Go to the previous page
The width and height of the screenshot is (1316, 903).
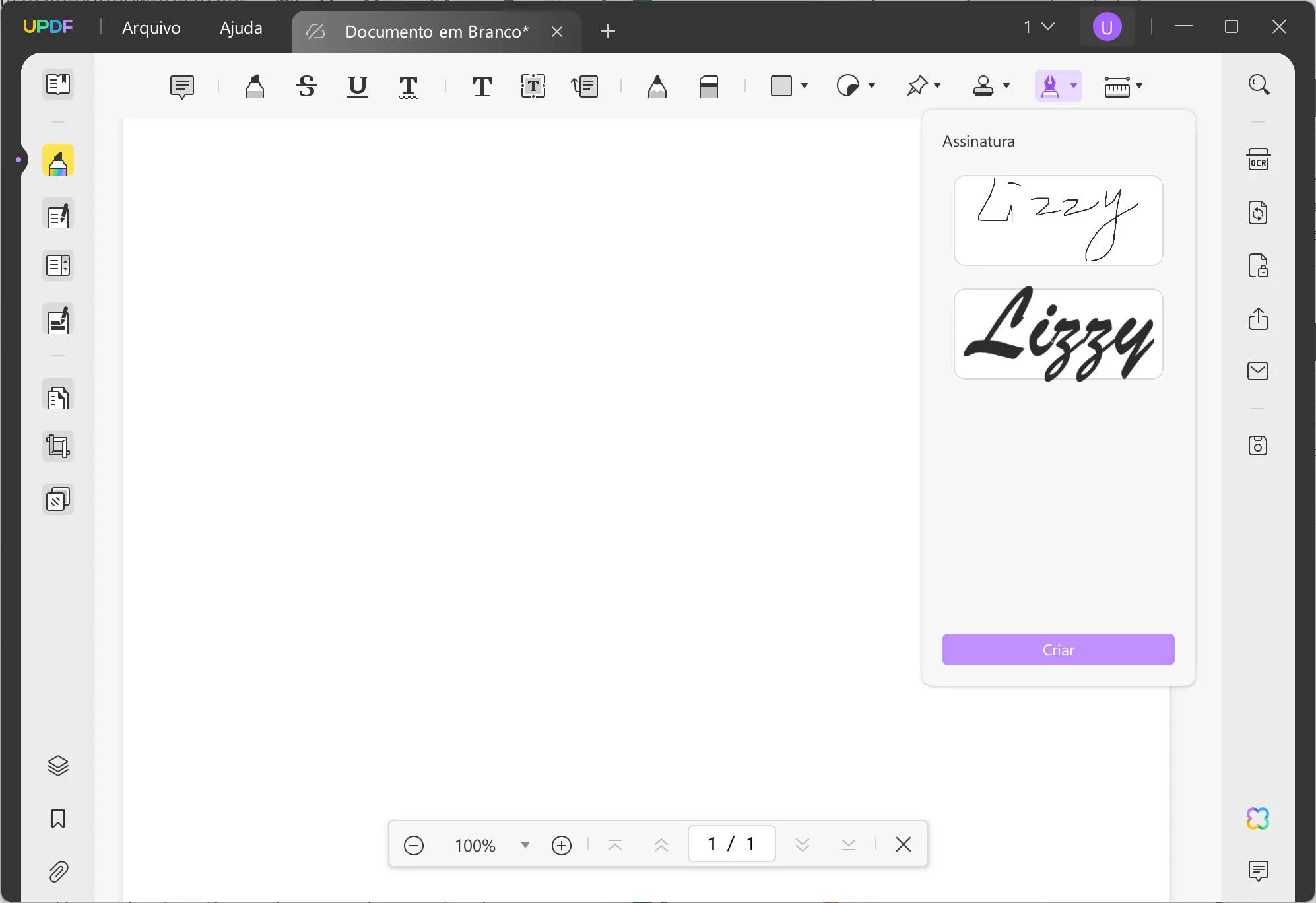[661, 845]
